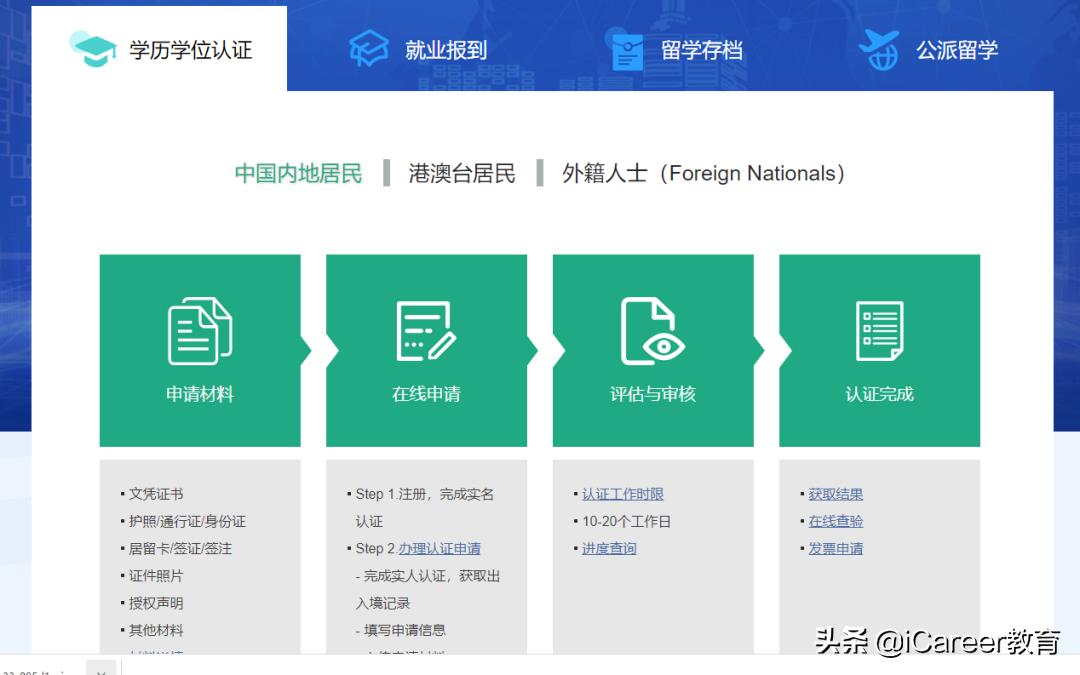Viewport: 1080px width, 675px height.
Task: Switch to the 就业报到 section
Action: [x=428, y=46]
